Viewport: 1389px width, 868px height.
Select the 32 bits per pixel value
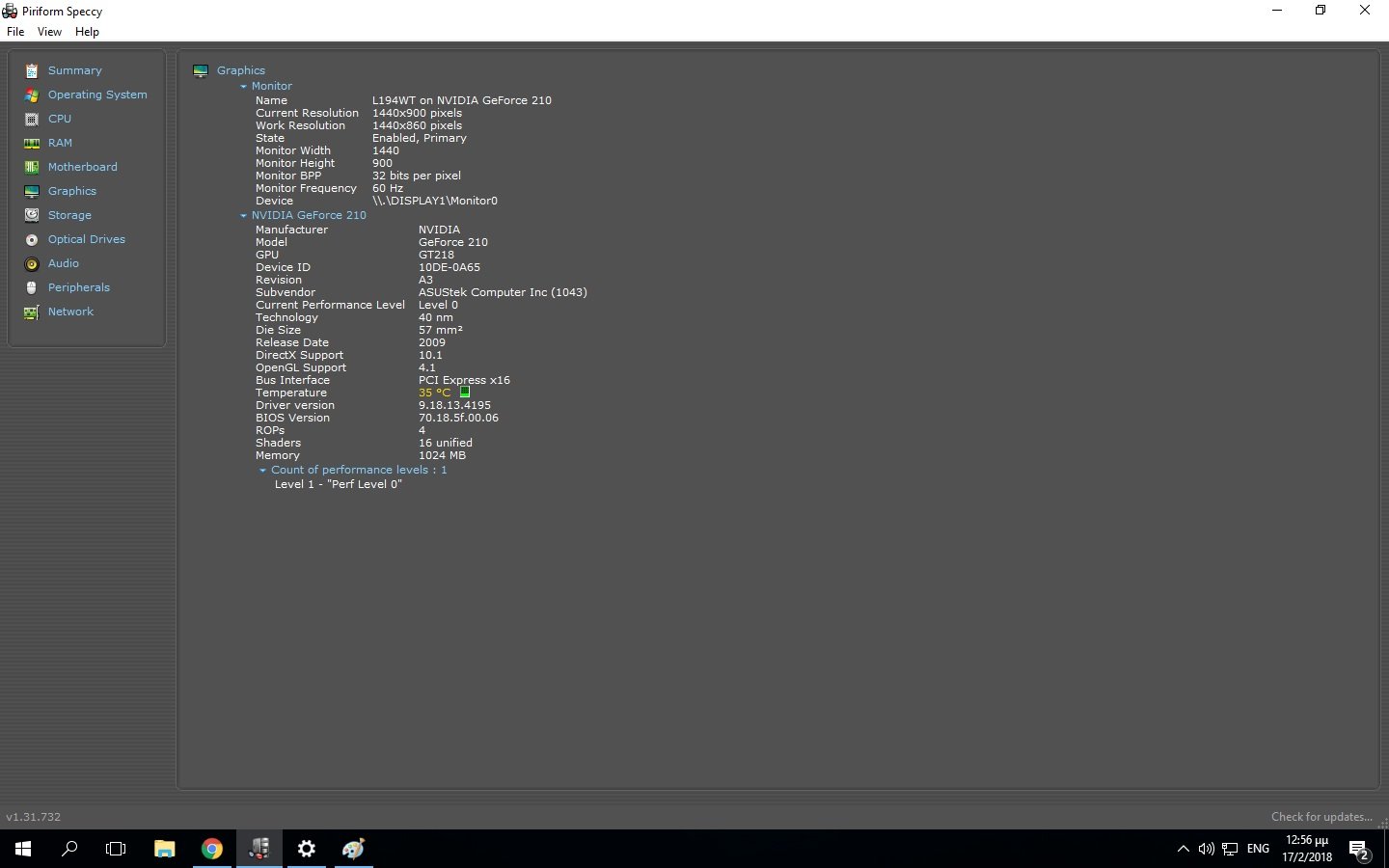(x=417, y=176)
